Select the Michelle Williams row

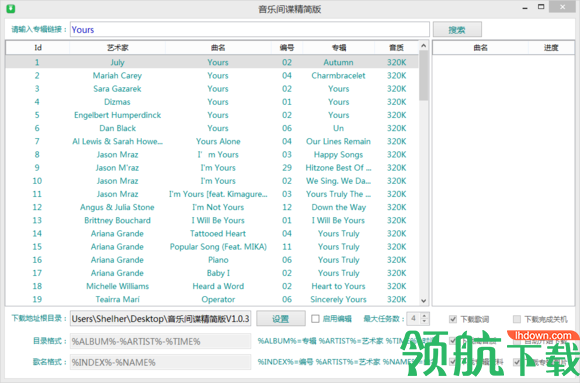click(212, 286)
